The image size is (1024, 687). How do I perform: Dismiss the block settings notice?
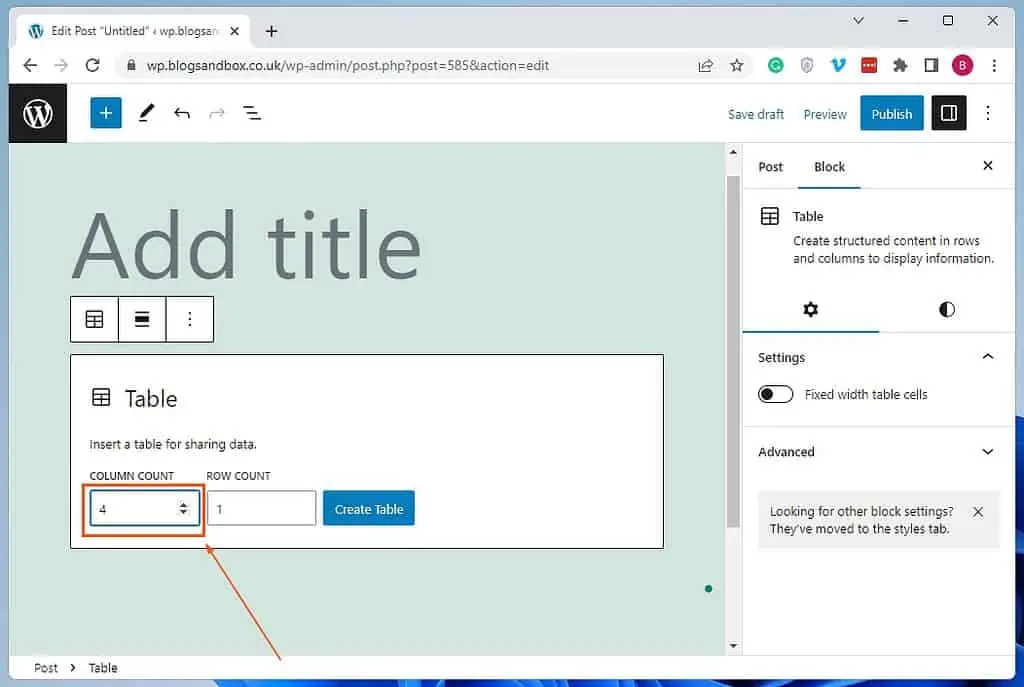click(978, 512)
